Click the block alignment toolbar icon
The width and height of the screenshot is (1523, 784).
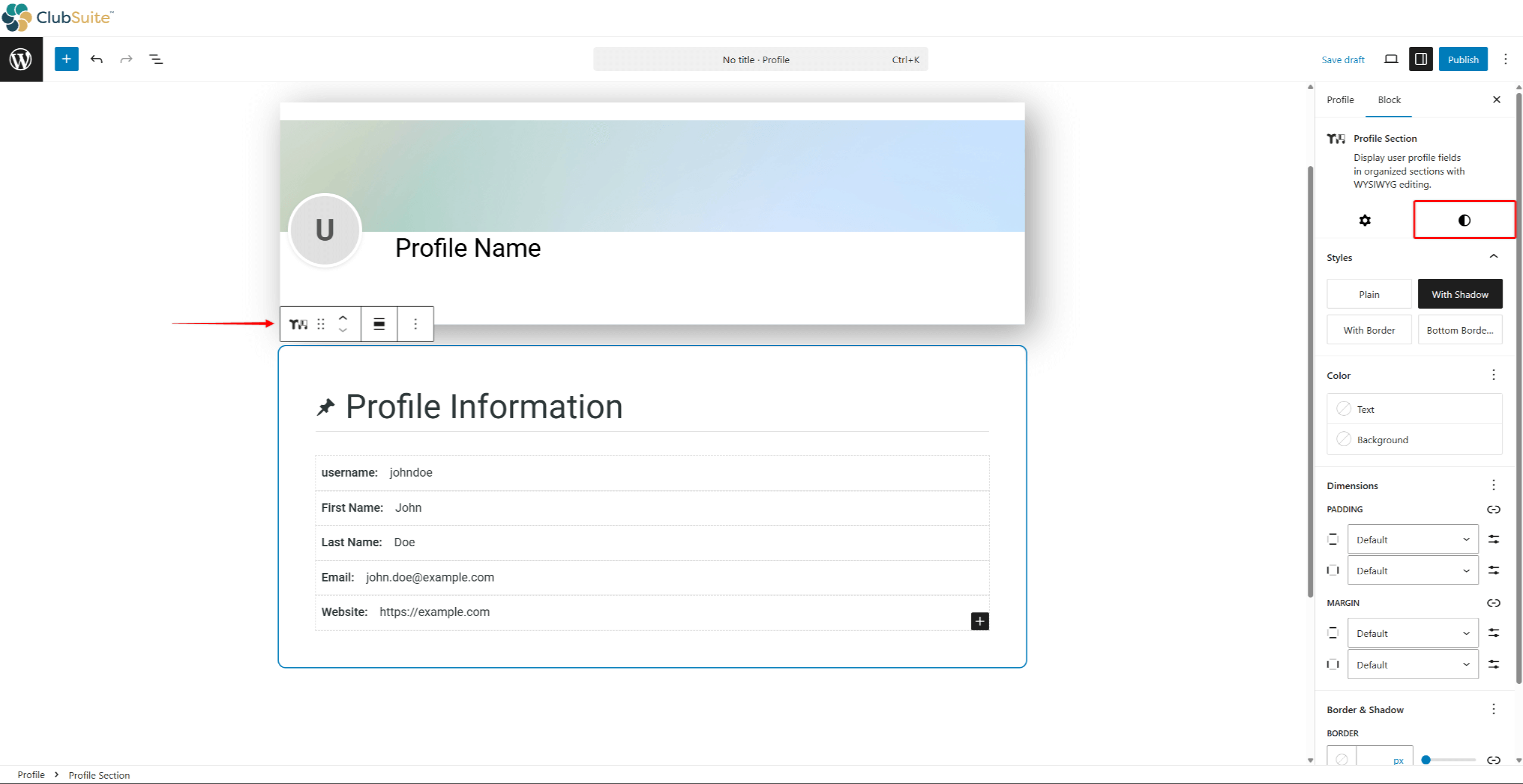379,323
